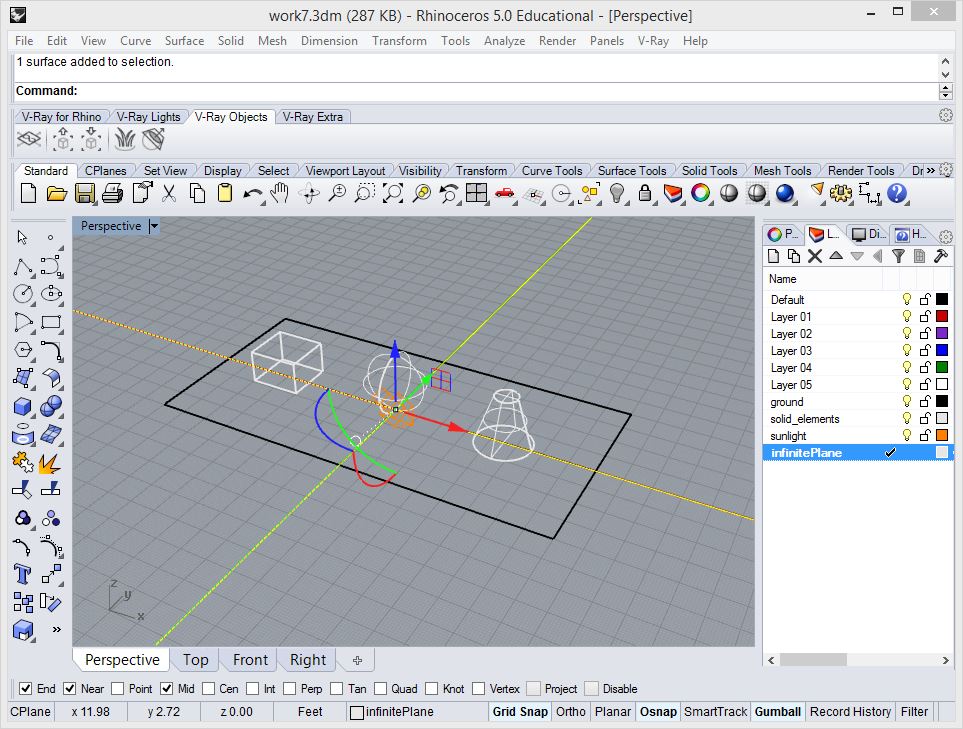Click command history scroll down arrow

coord(945,75)
